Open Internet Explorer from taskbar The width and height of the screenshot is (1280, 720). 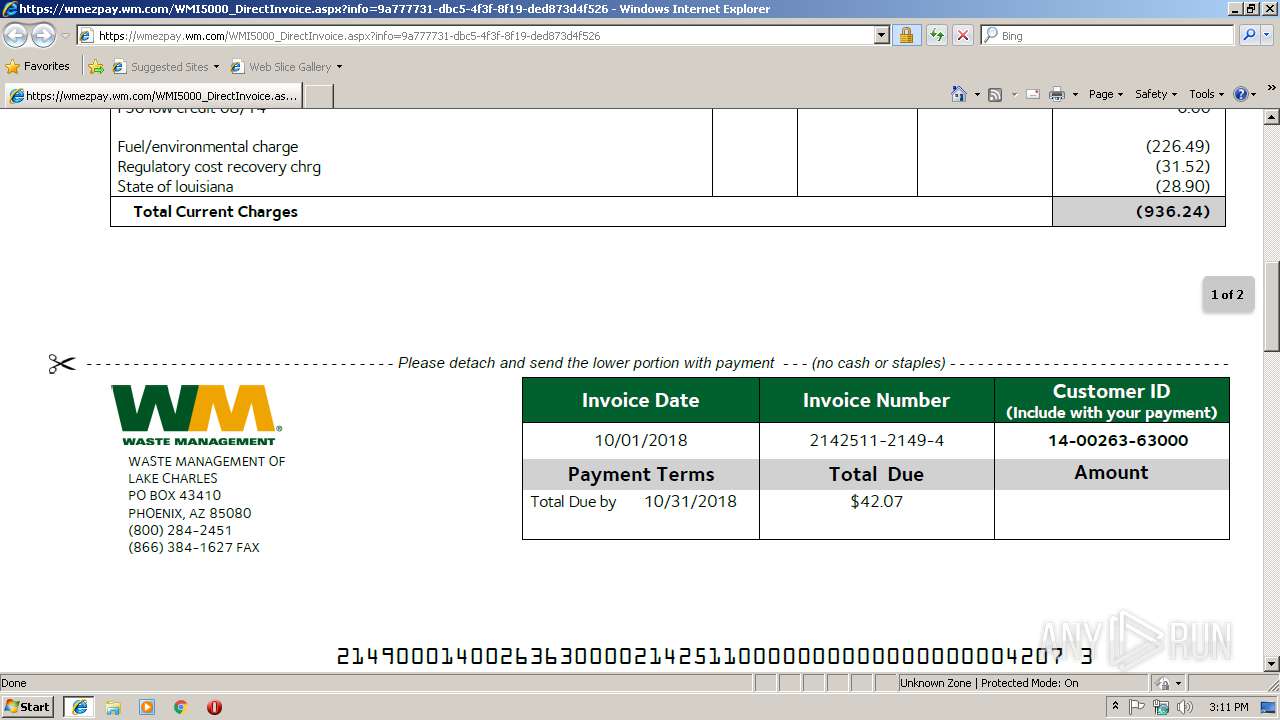(x=80, y=707)
